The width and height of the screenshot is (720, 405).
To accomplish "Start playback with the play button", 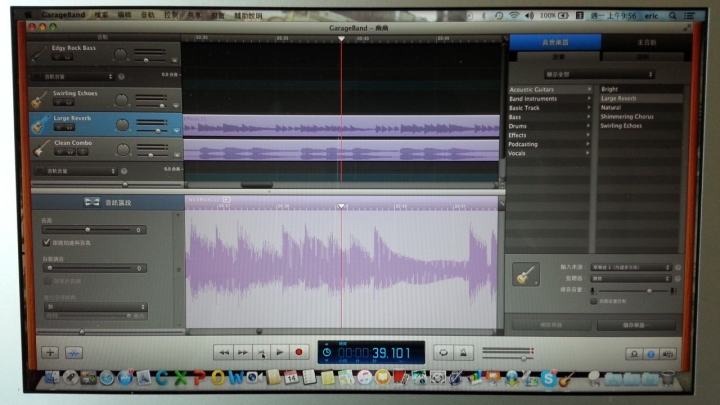I will click(x=280, y=352).
